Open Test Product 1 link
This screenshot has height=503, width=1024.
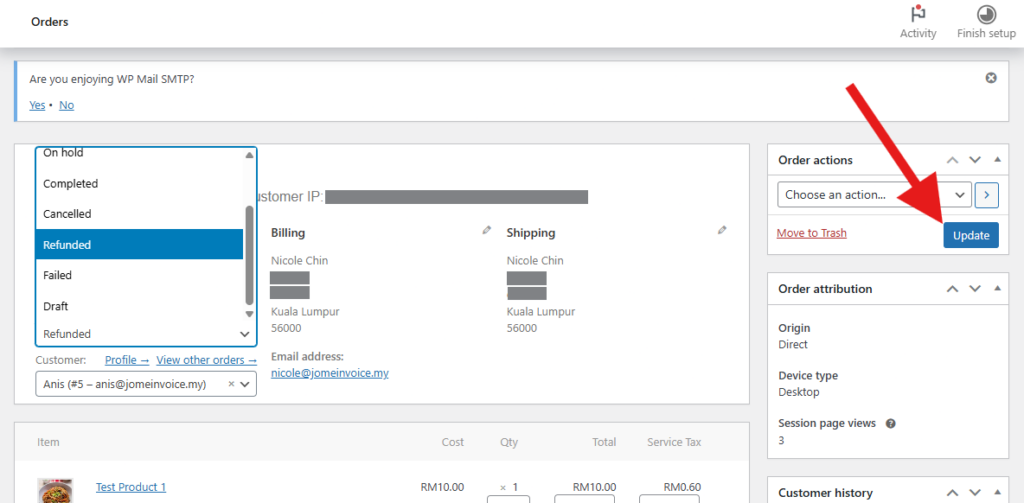coord(131,487)
